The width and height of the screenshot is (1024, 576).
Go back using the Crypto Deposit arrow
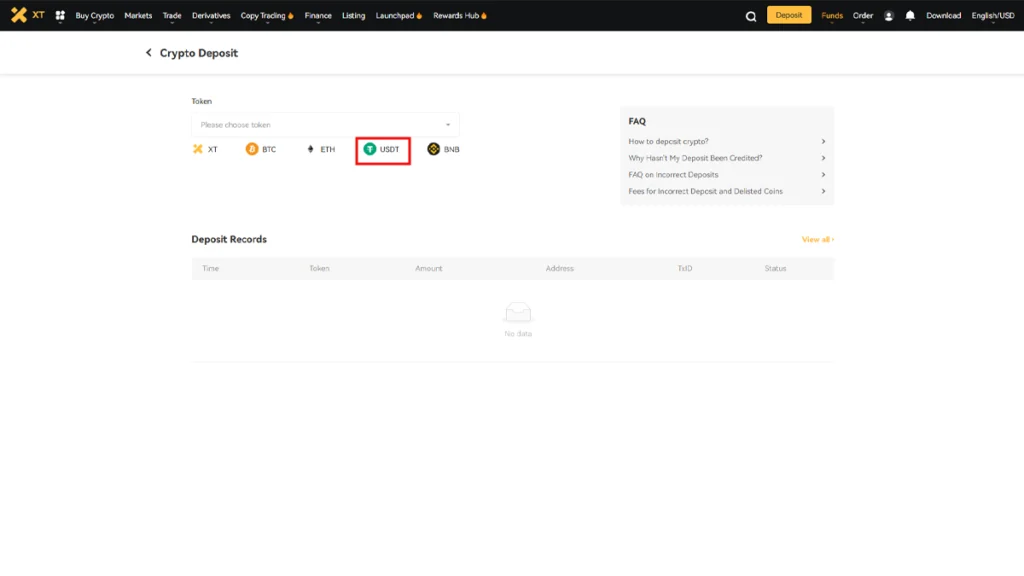click(148, 53)
